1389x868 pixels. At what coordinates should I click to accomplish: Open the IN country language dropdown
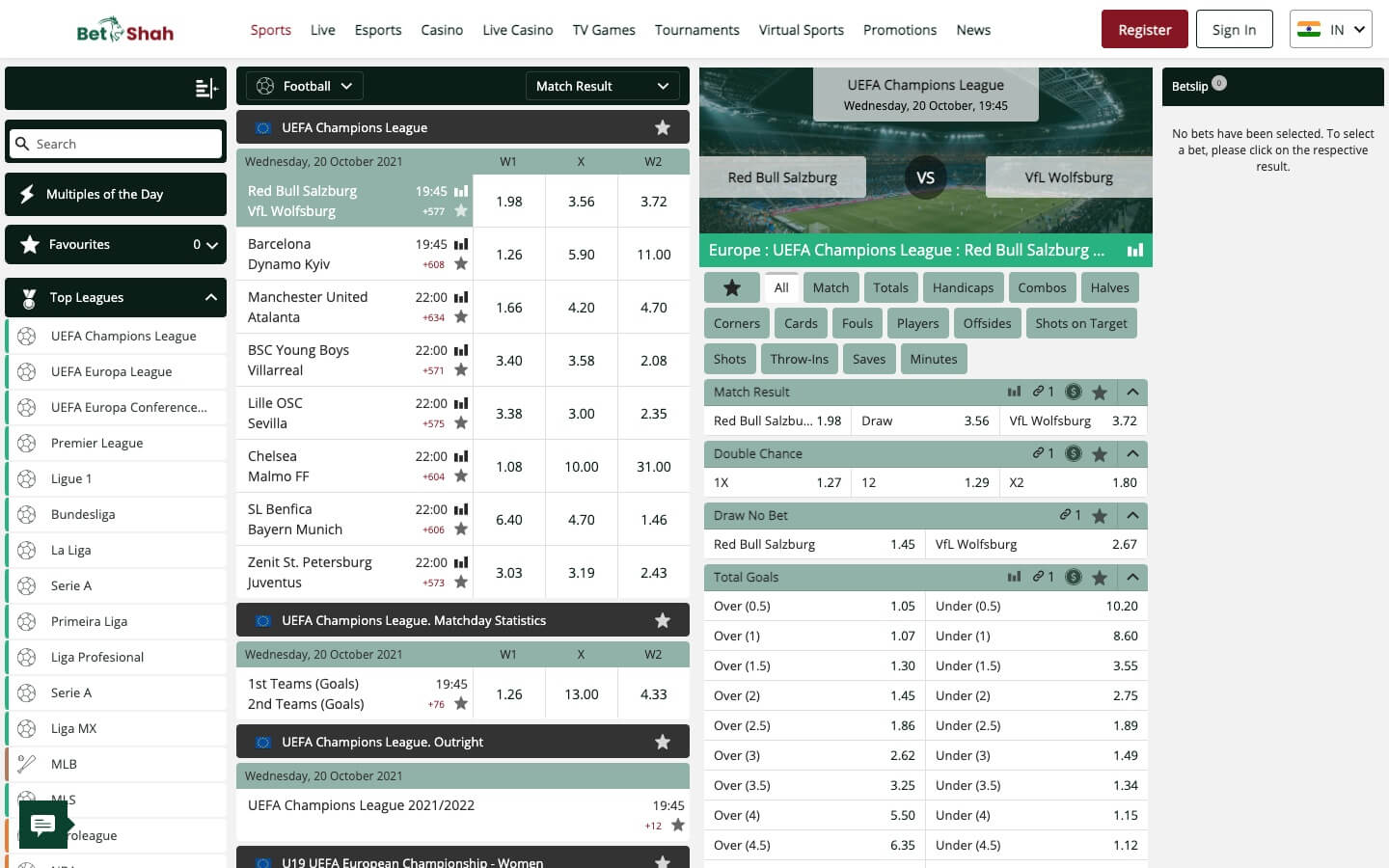1331,29
